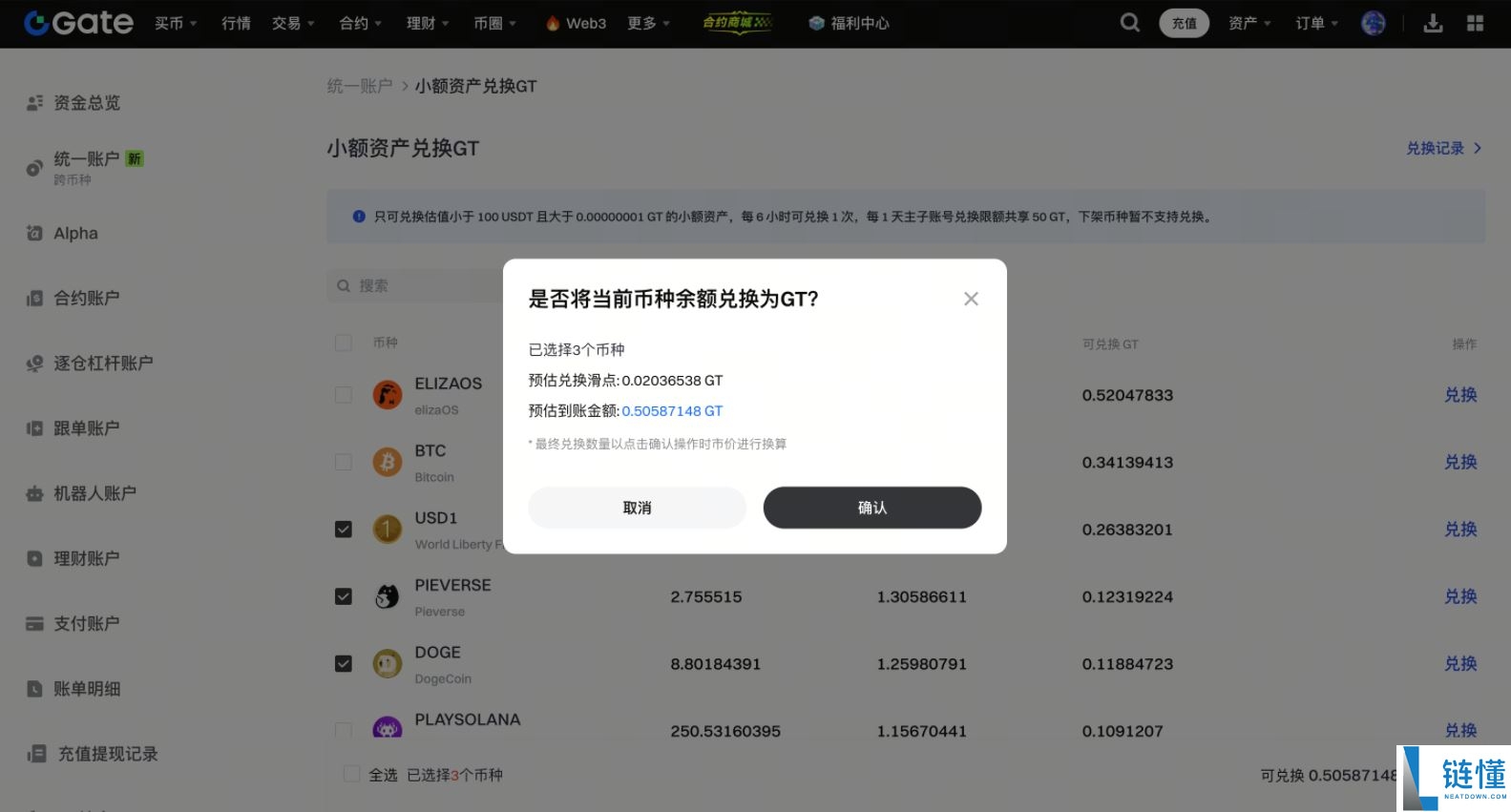The image size is (1511, 812).
Task: Open the Web3 menu item
Action: 586,23
